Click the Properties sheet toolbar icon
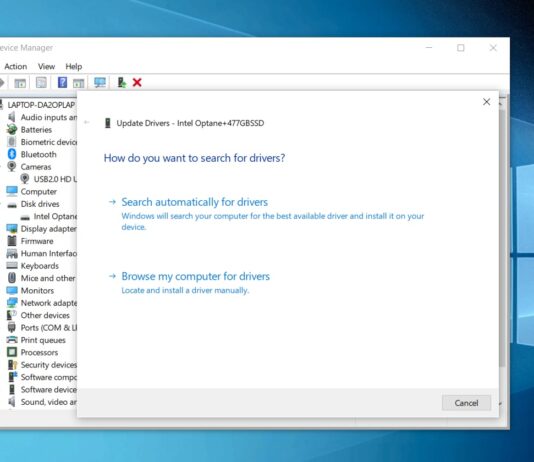 pos(41,82)
